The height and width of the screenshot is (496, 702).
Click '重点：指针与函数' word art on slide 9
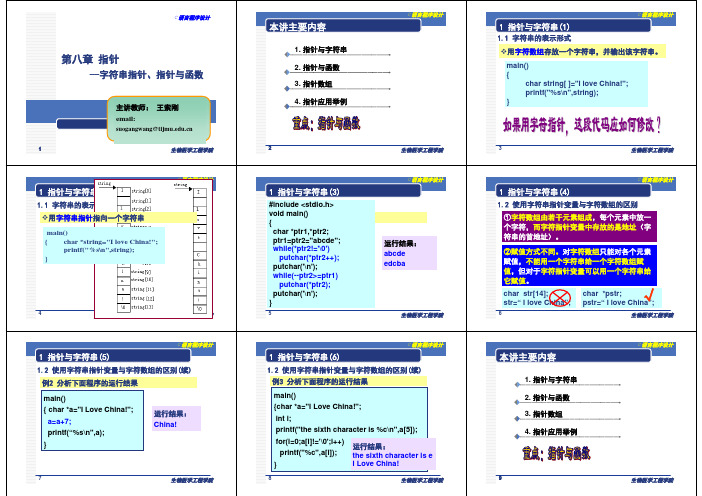(x=556, y=453)
